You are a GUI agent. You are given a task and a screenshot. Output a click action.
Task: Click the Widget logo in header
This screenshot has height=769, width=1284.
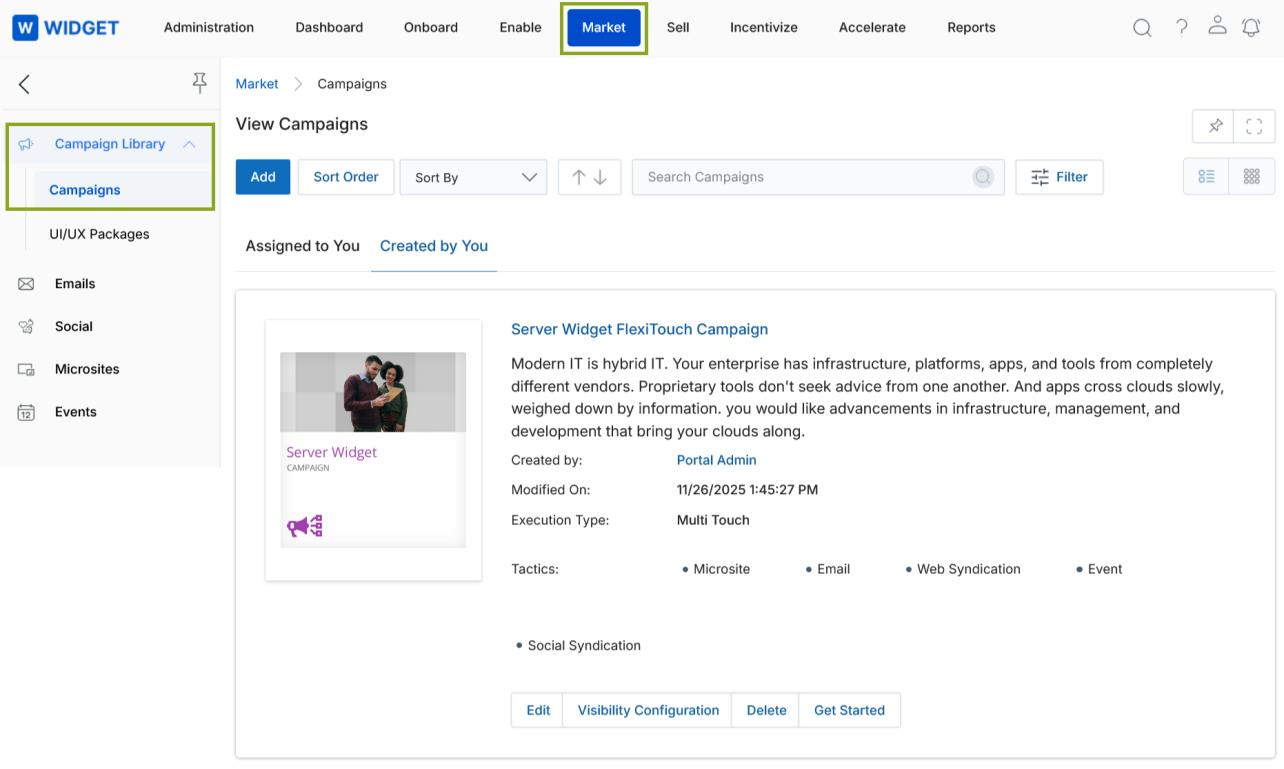click(x=66, y=28)
